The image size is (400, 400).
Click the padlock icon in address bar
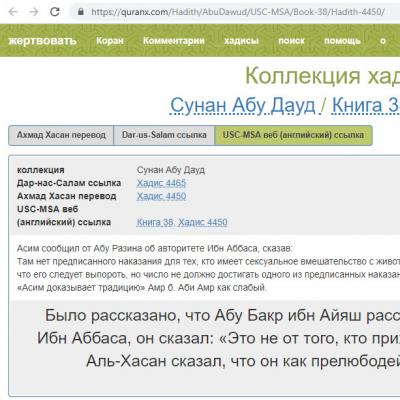click(81, 12)
